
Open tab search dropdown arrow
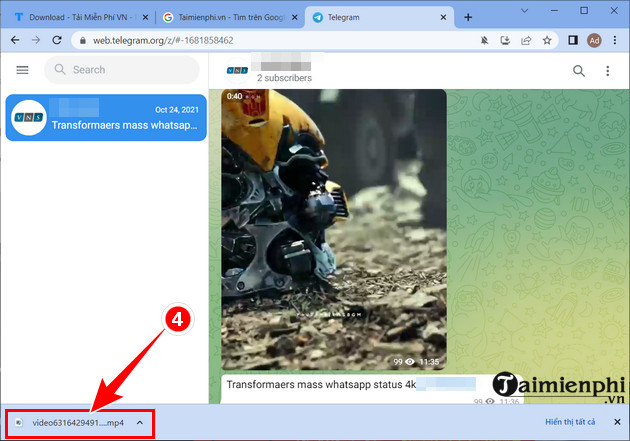coord(524,11)
